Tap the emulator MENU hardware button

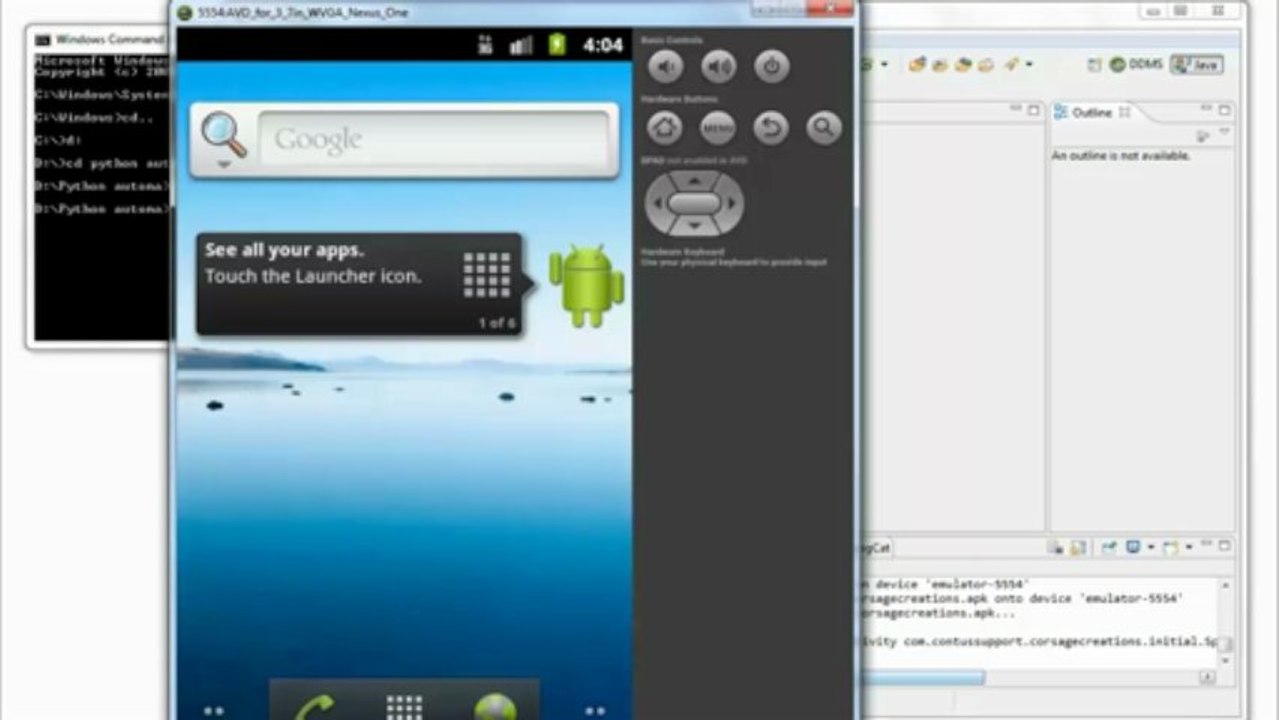(x=718, y=127)
